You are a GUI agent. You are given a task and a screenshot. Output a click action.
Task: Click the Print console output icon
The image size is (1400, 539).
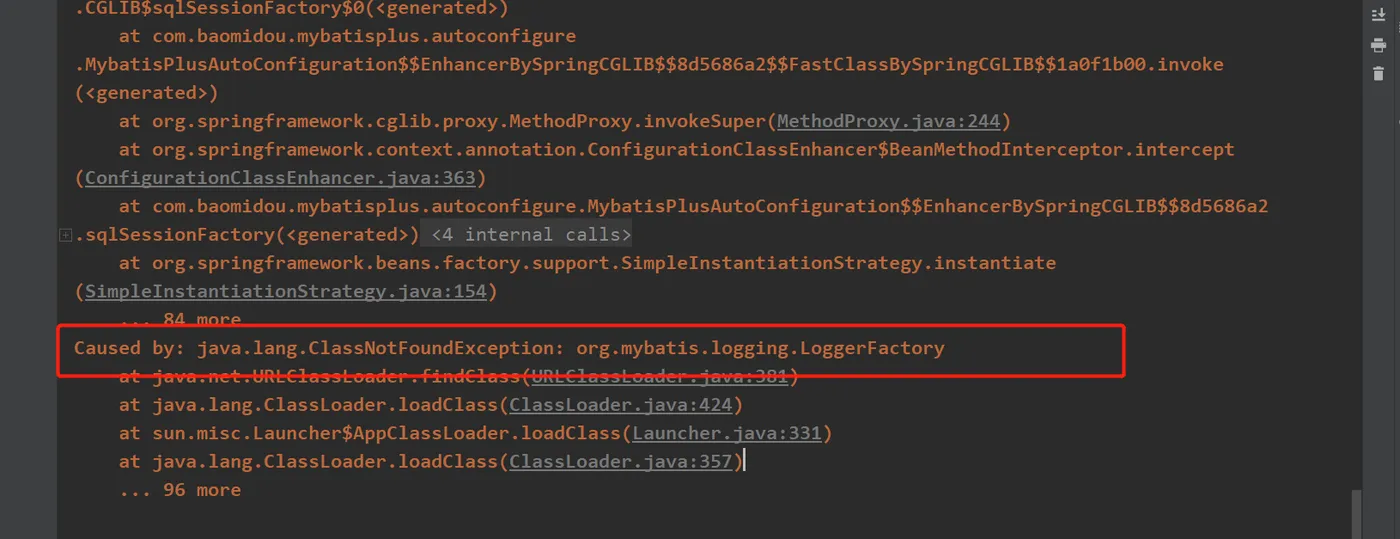tap(1378, 45)
